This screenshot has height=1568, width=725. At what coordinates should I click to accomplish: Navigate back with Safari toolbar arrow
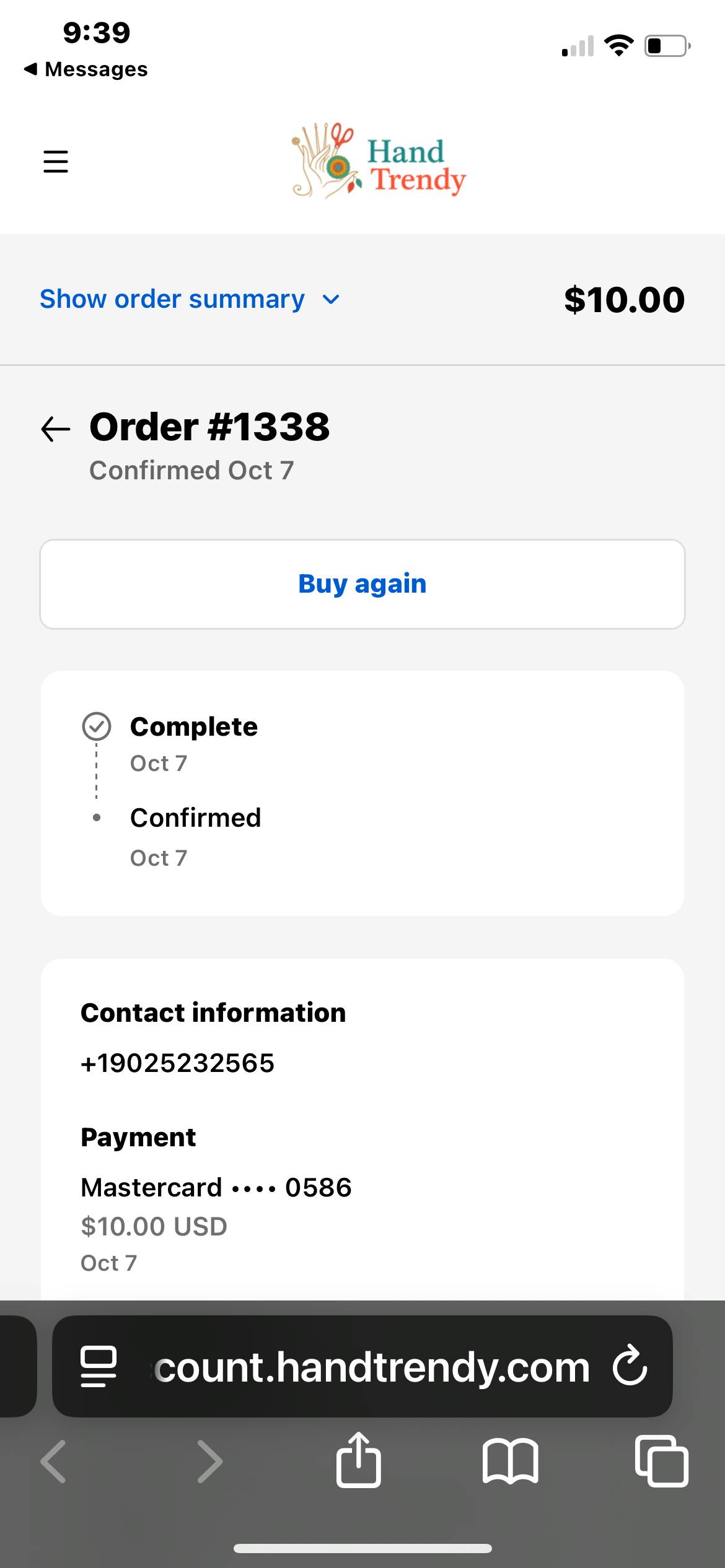[53, 1460]
